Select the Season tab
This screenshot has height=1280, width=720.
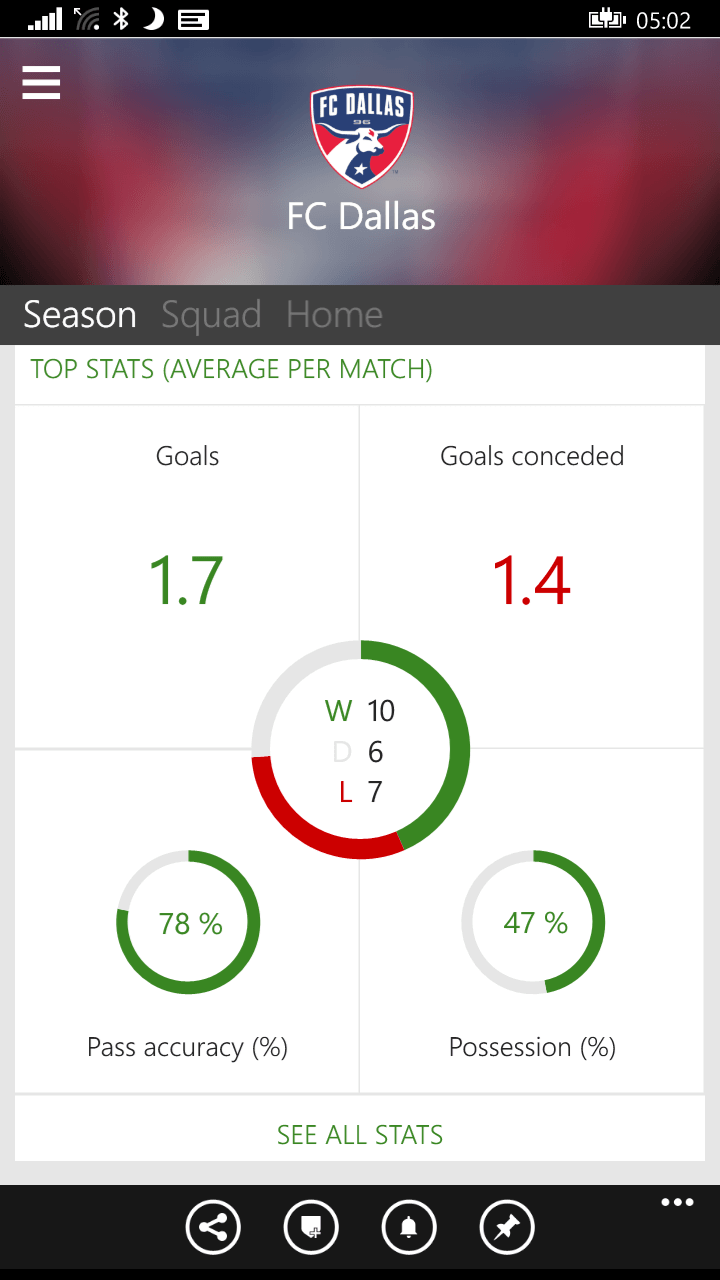(x=80, y=315)
